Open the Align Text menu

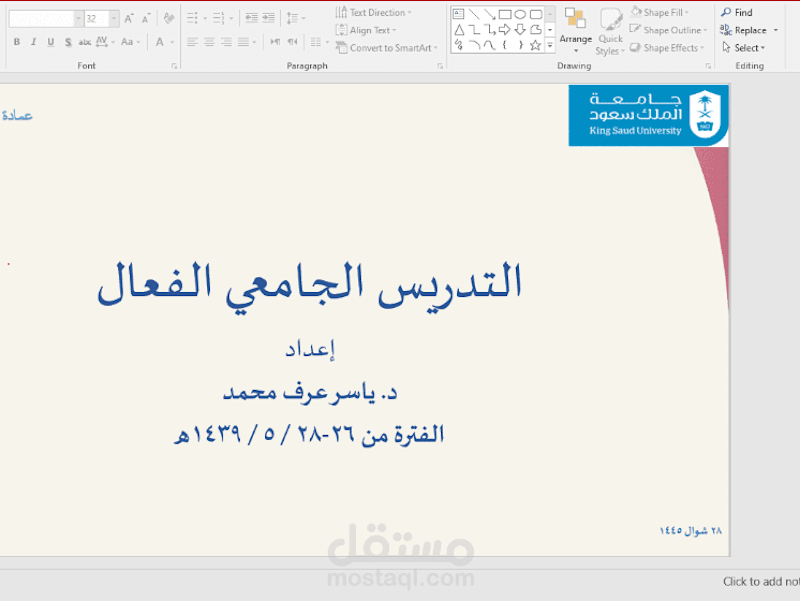[x=366, y=30]
